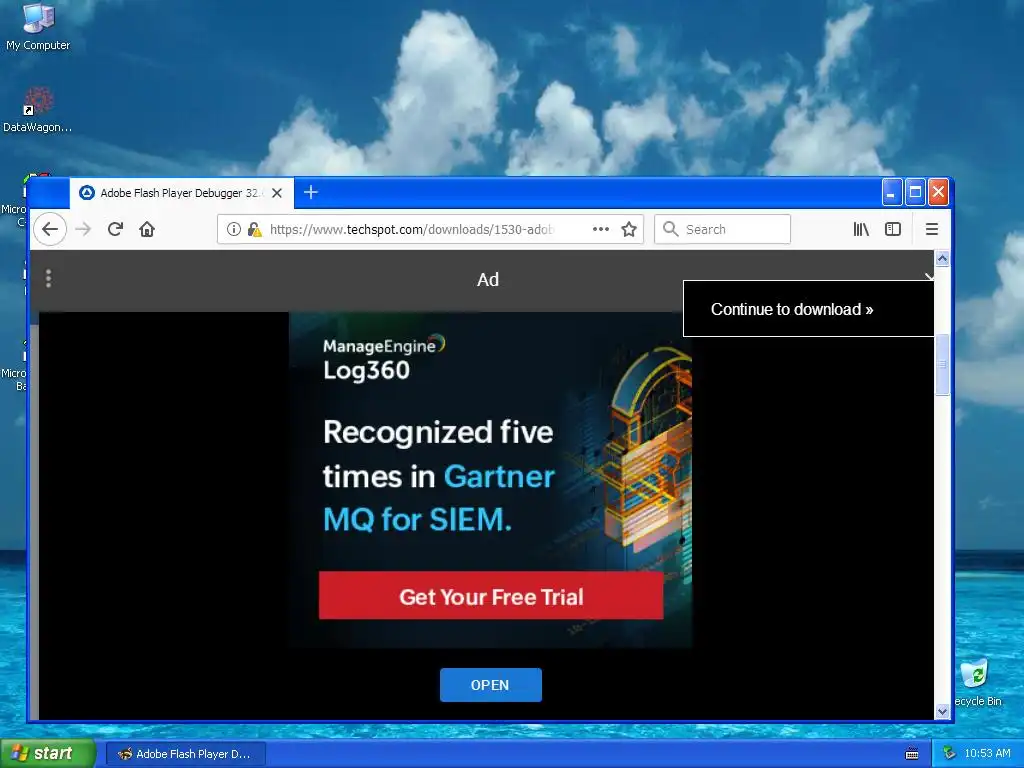Toggle the sidebar view icon
Screen dimensions: 1024x768
(x=893, y=229)
